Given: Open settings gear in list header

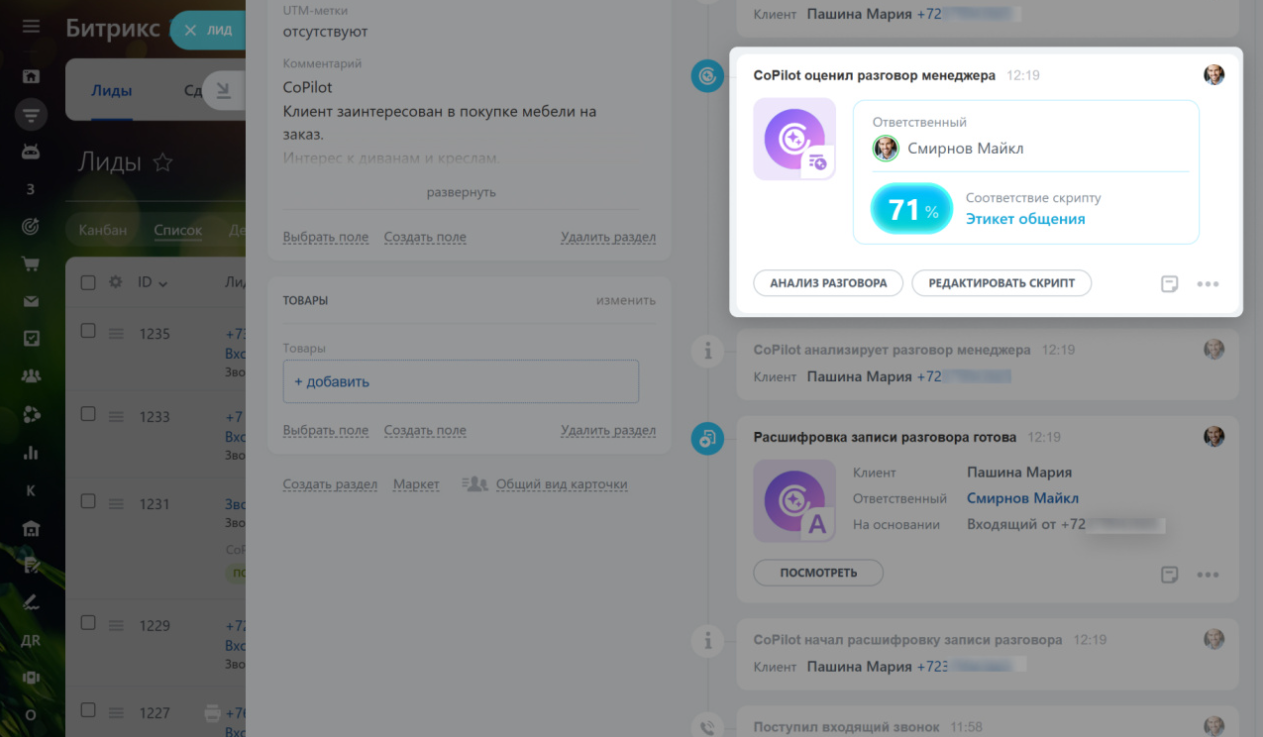Looking at the screenshot, I should point(115,283).
